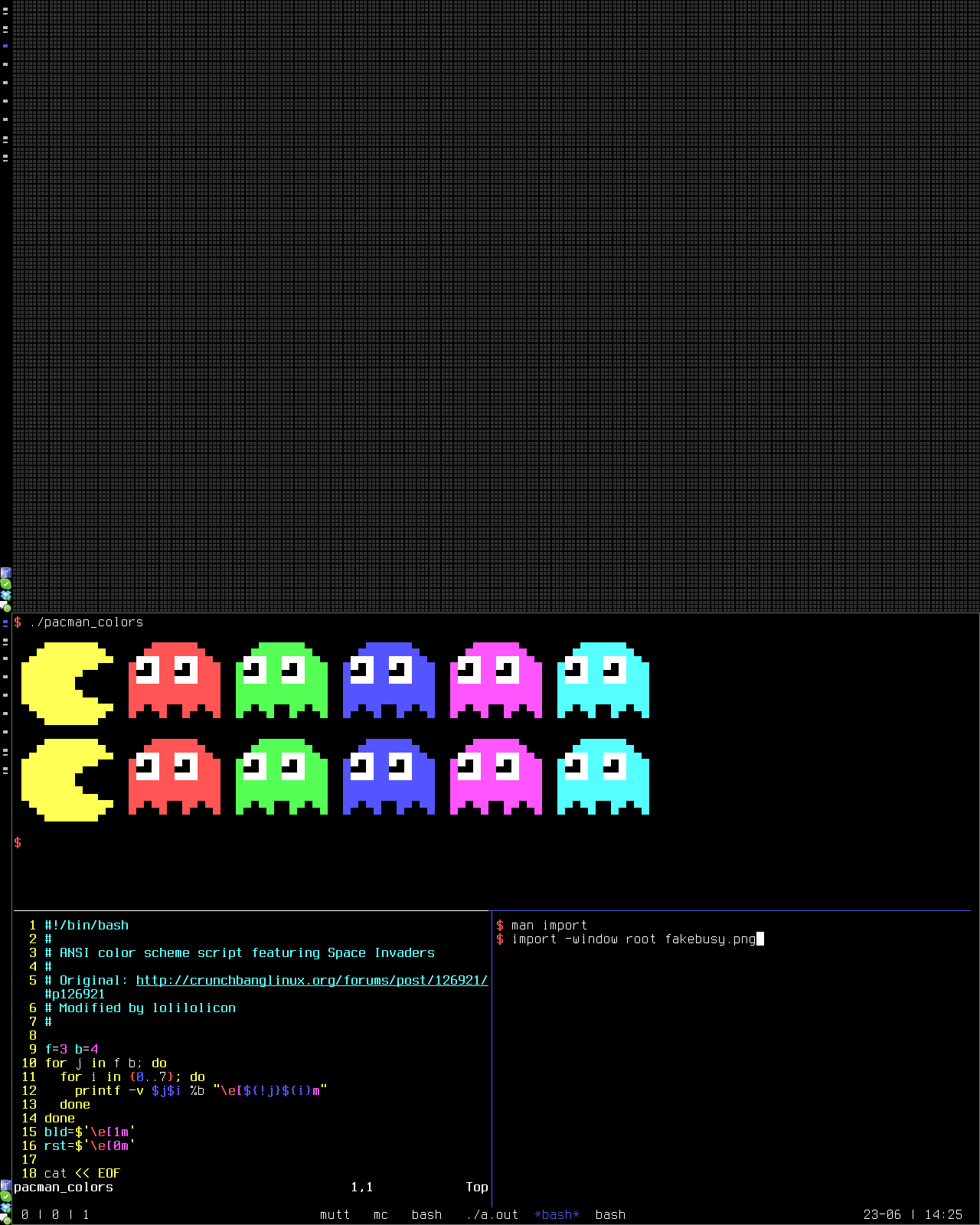Screen dimensions: 980x1225
Task: Switch to the mc window tab
Action: 381,1214
